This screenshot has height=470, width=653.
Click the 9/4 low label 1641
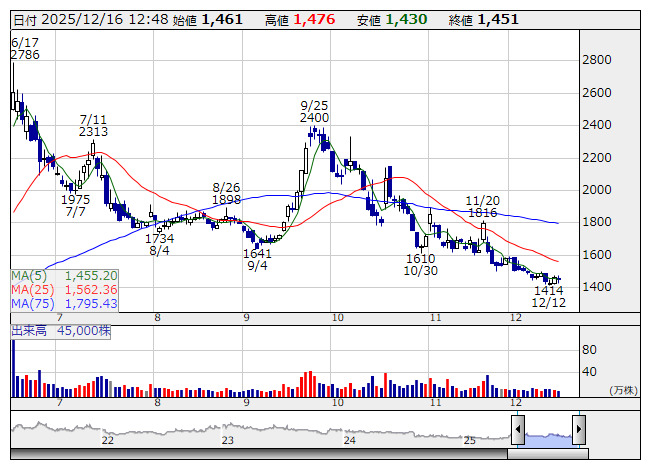[257, 253]
